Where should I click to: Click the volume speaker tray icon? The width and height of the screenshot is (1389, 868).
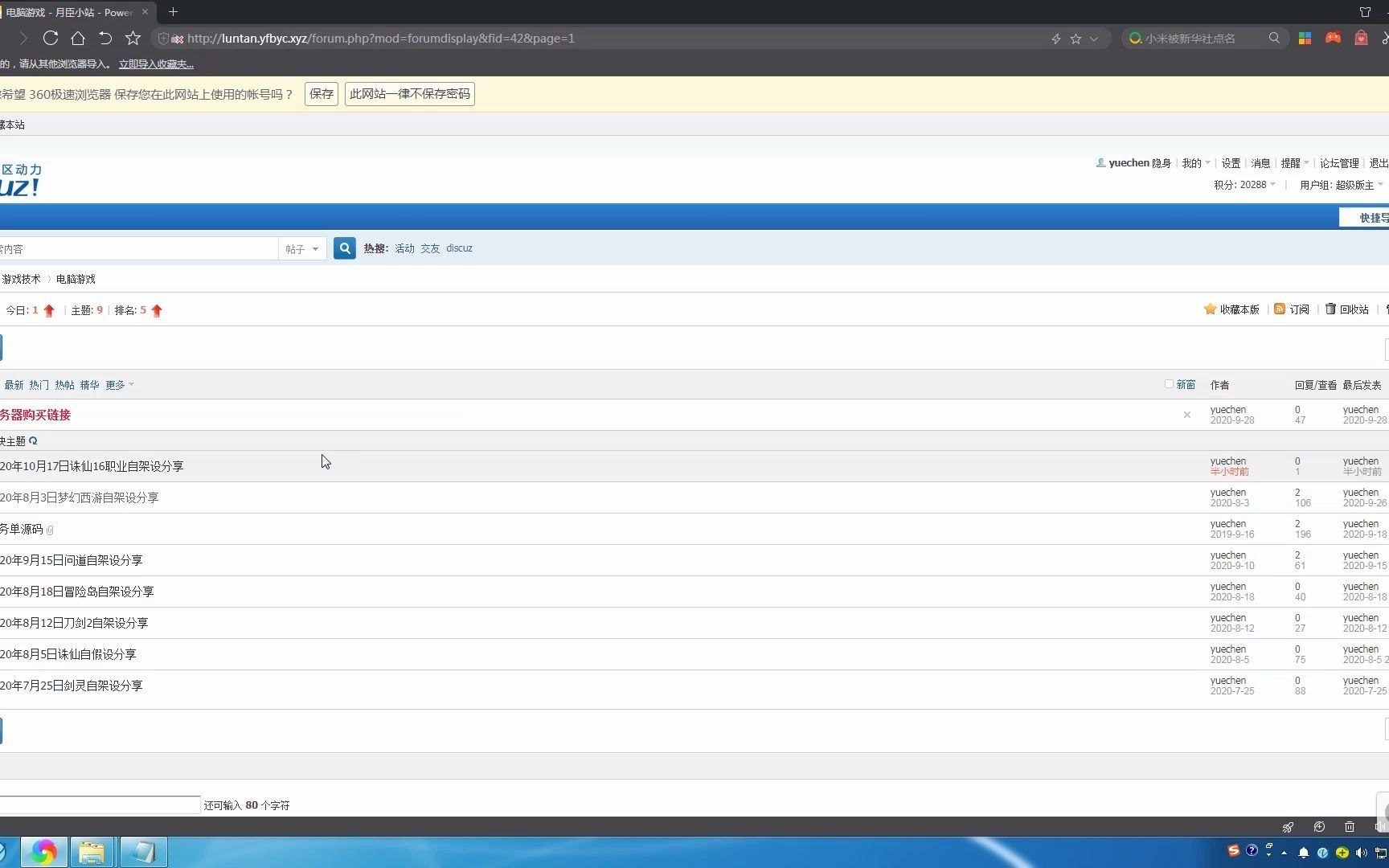coord(1361,853)
